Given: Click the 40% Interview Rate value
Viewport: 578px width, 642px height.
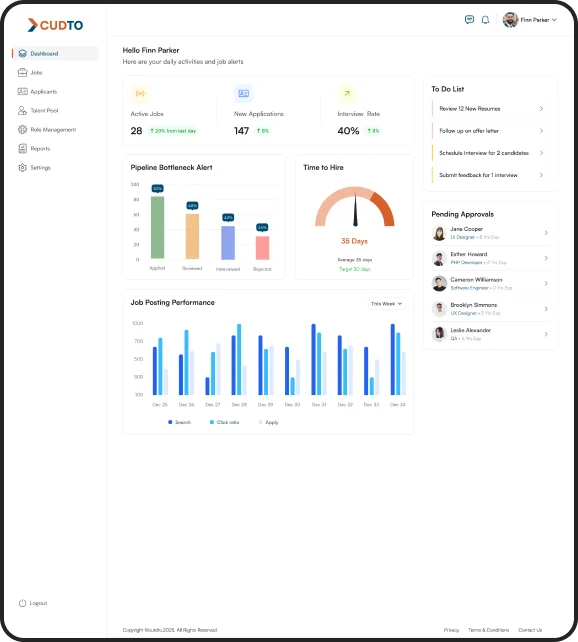Looking at the screenshot, I should click(348, 131).
